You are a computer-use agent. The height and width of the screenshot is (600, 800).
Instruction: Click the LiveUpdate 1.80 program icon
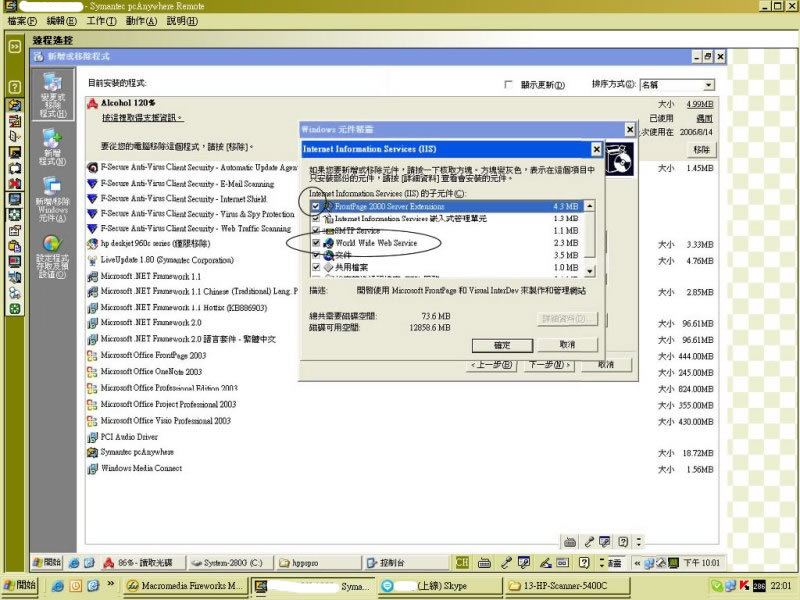pos(92,260)
